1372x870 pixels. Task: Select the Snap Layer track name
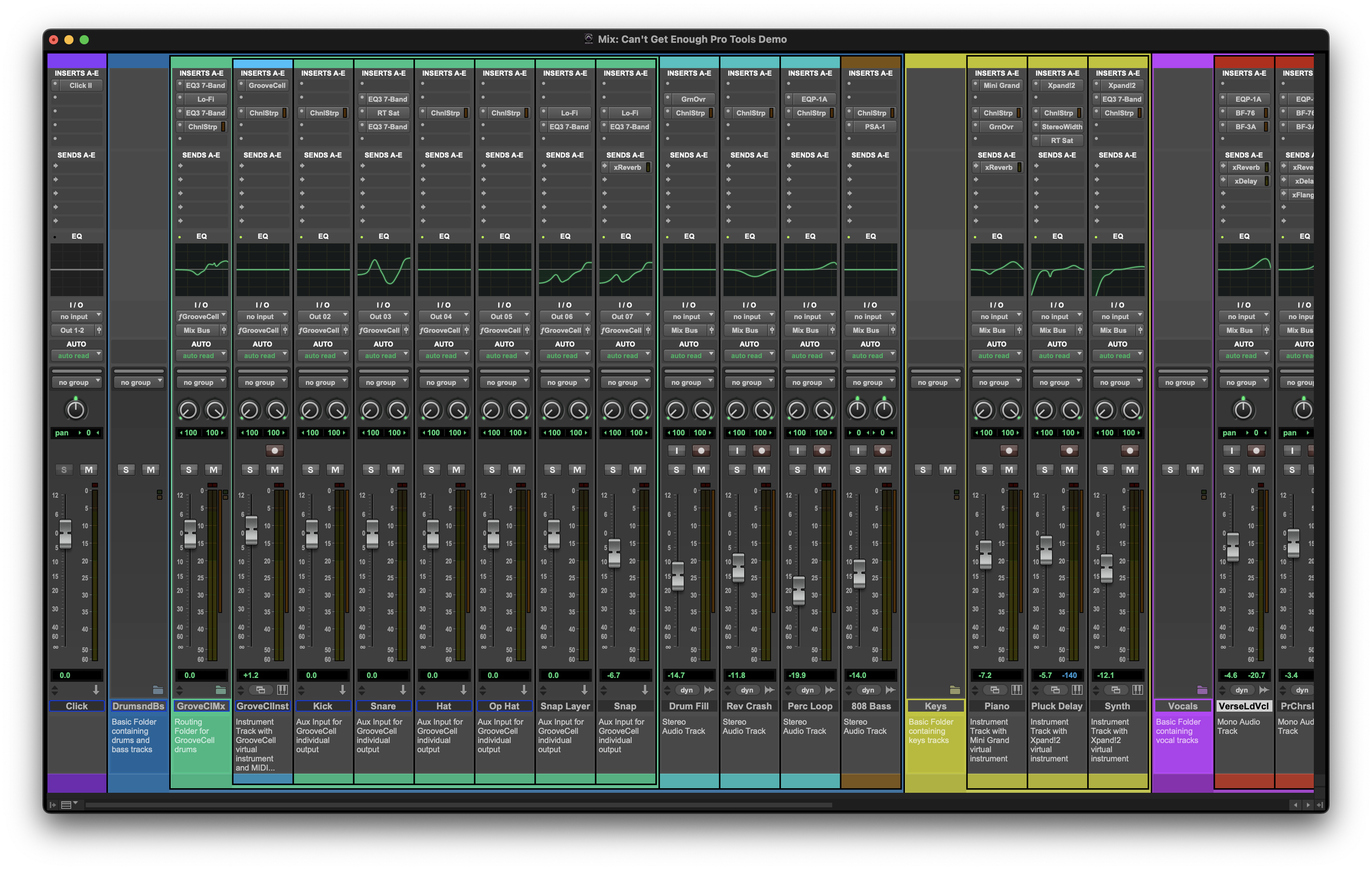[x=565, y=706]
